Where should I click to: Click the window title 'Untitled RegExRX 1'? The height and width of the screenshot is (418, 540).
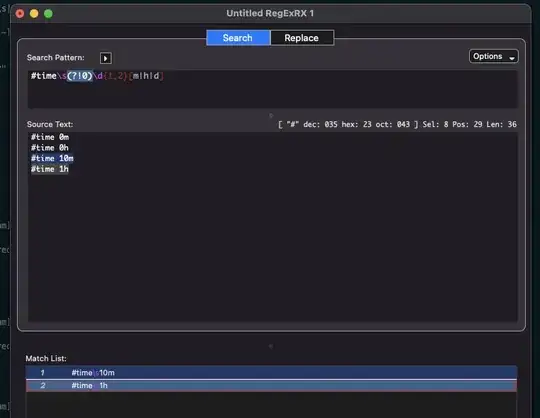coord(270,13)
